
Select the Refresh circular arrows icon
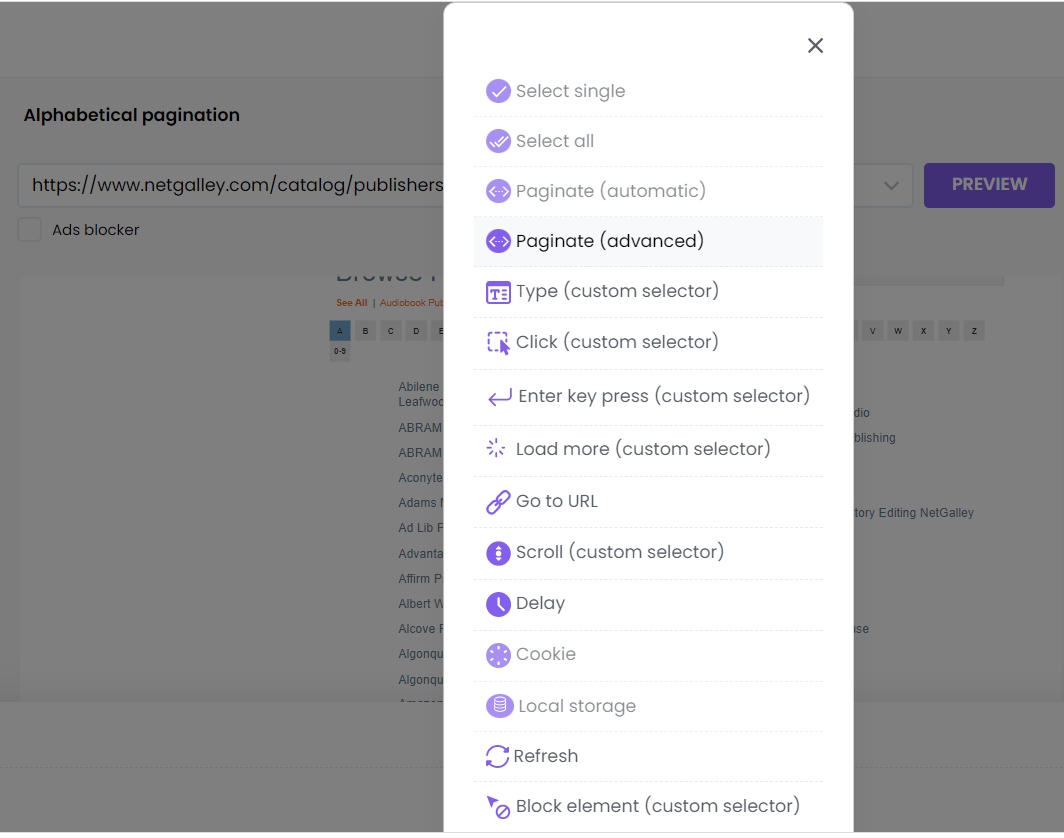(x=498, y=756)
